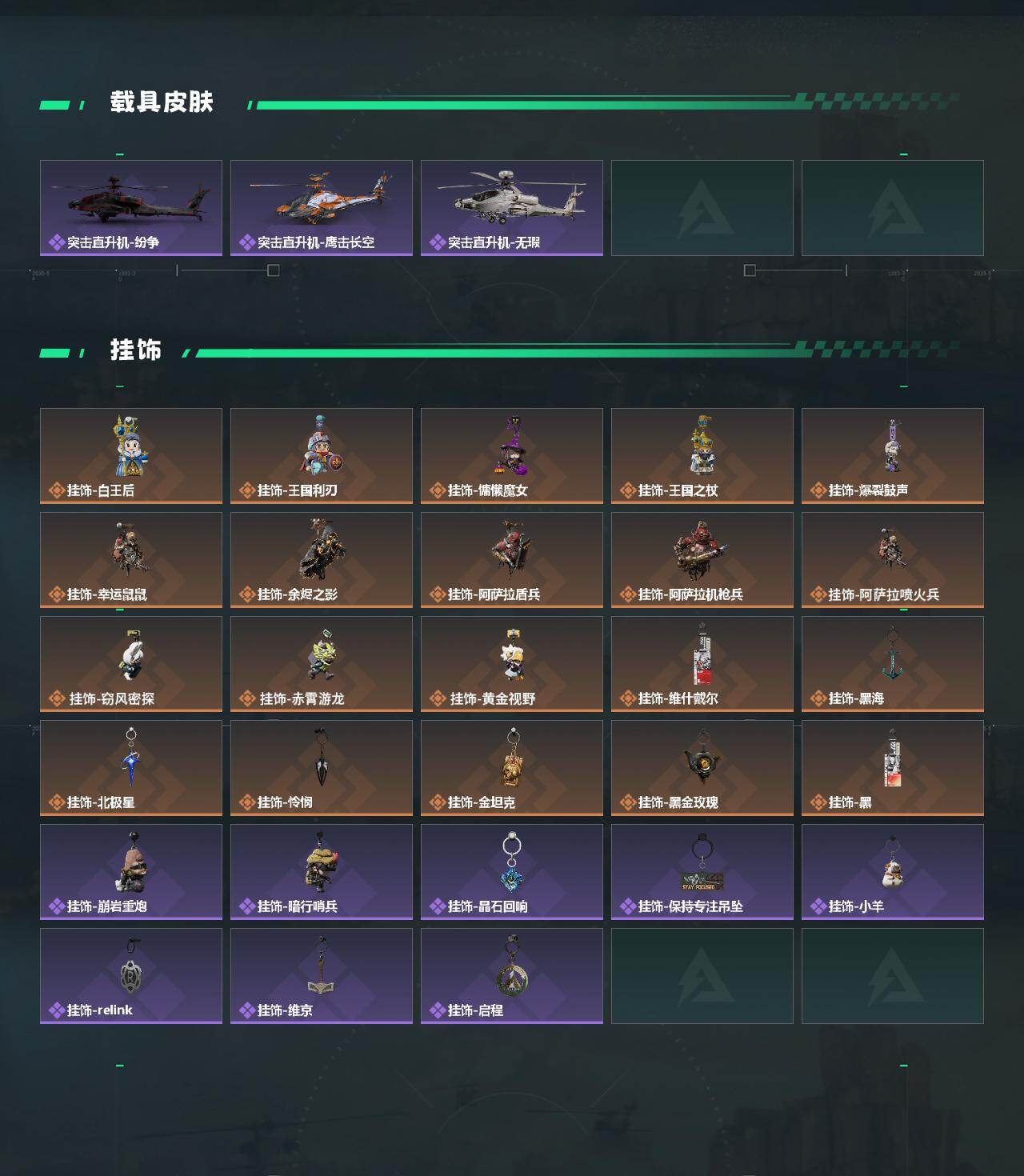This screenshot has height=1176, width=1024.
Task: Click the 挂饰-王国之杖 charm
Action: click(702, 456)
